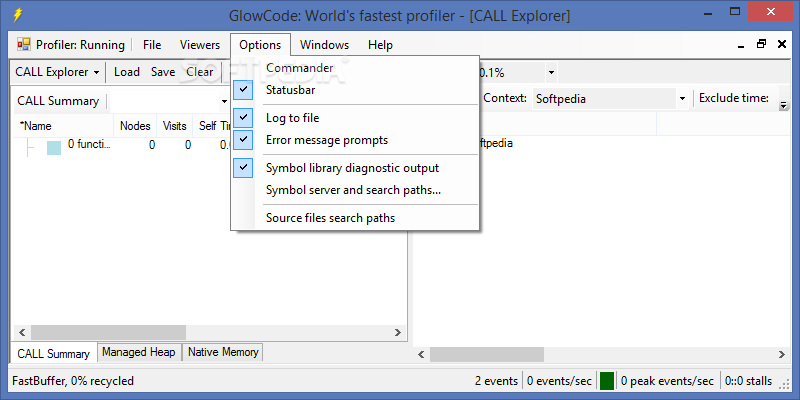
Task: Click right pane scroll right arrow
Action: (x=782, y=354)
